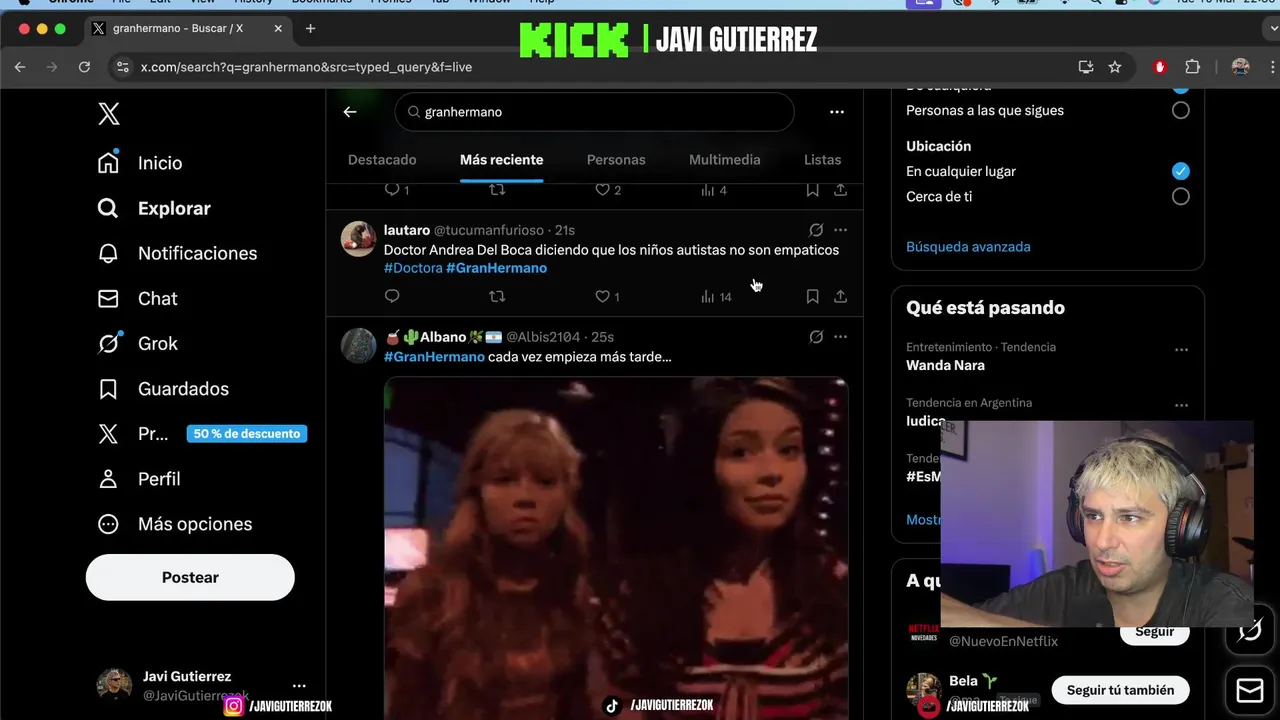Click the X logo in sidebar
Image resolution: width=1280 pixels, height=720 pixels.
pyautogui.click(x=109, y=113)
